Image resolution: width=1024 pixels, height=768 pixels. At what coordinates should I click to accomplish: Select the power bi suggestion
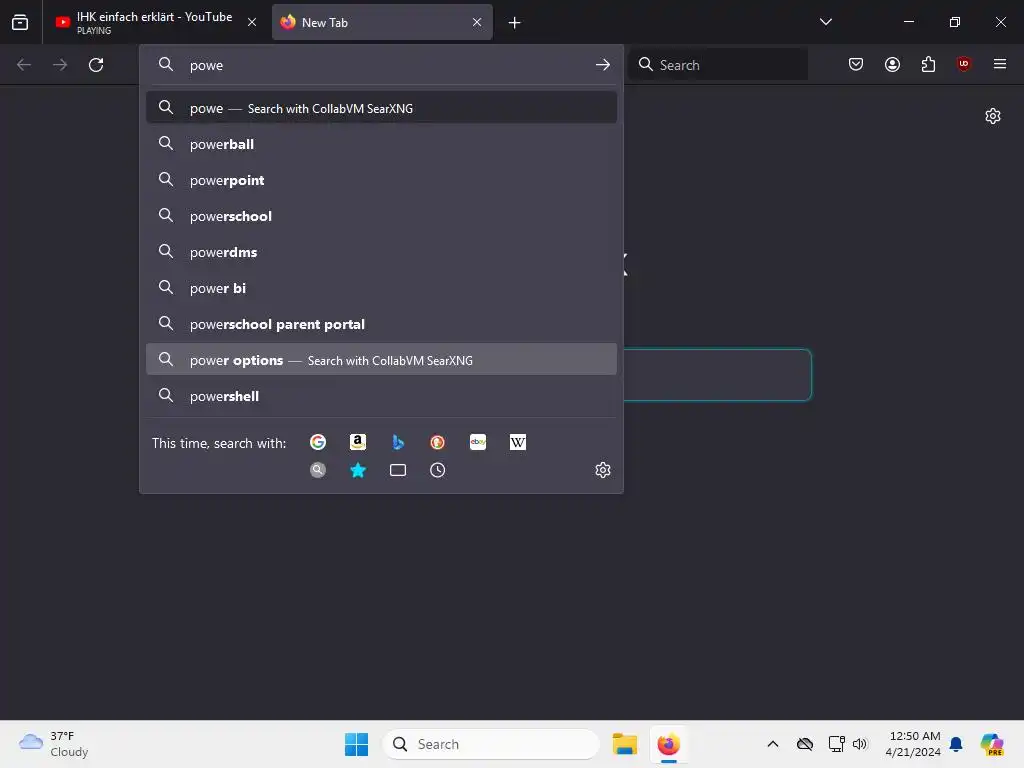(381, 287)
